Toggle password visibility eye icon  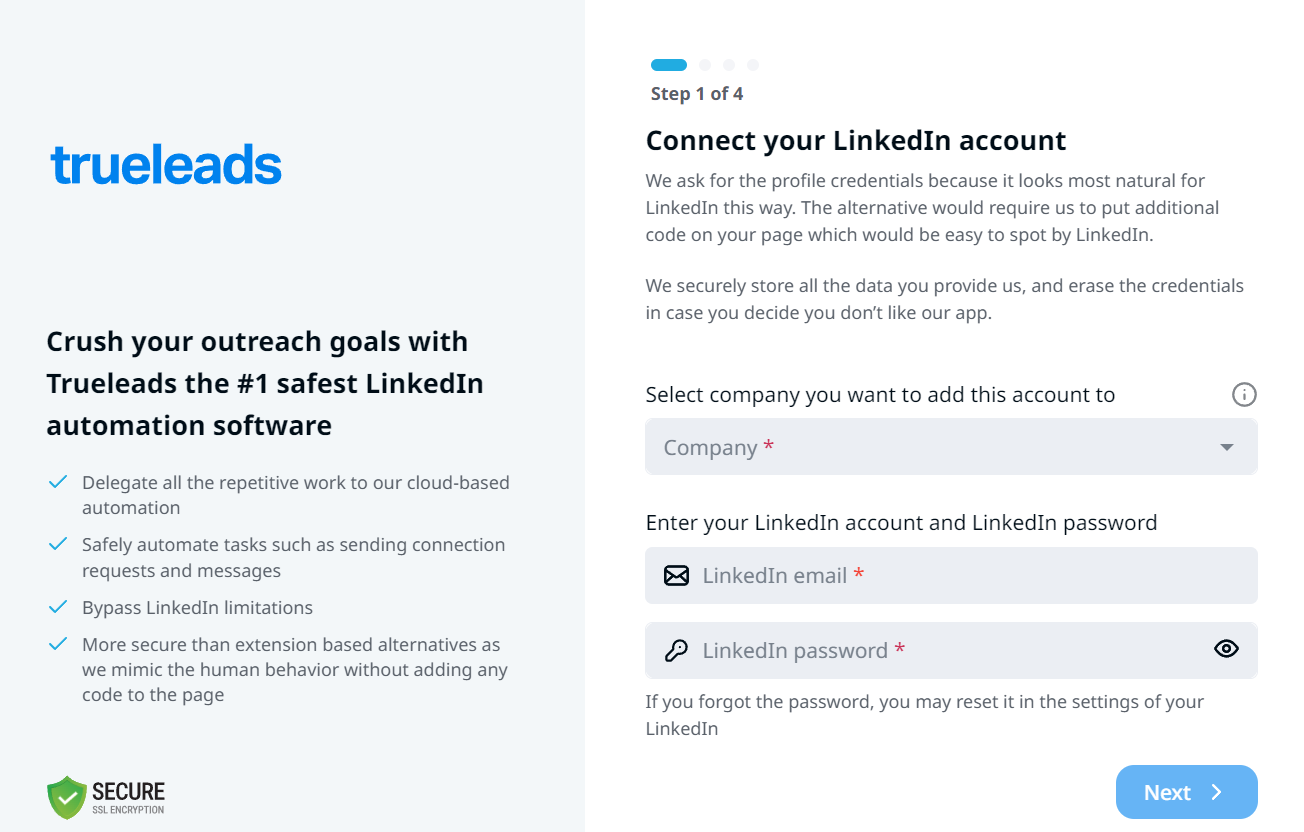(1226, 649)
